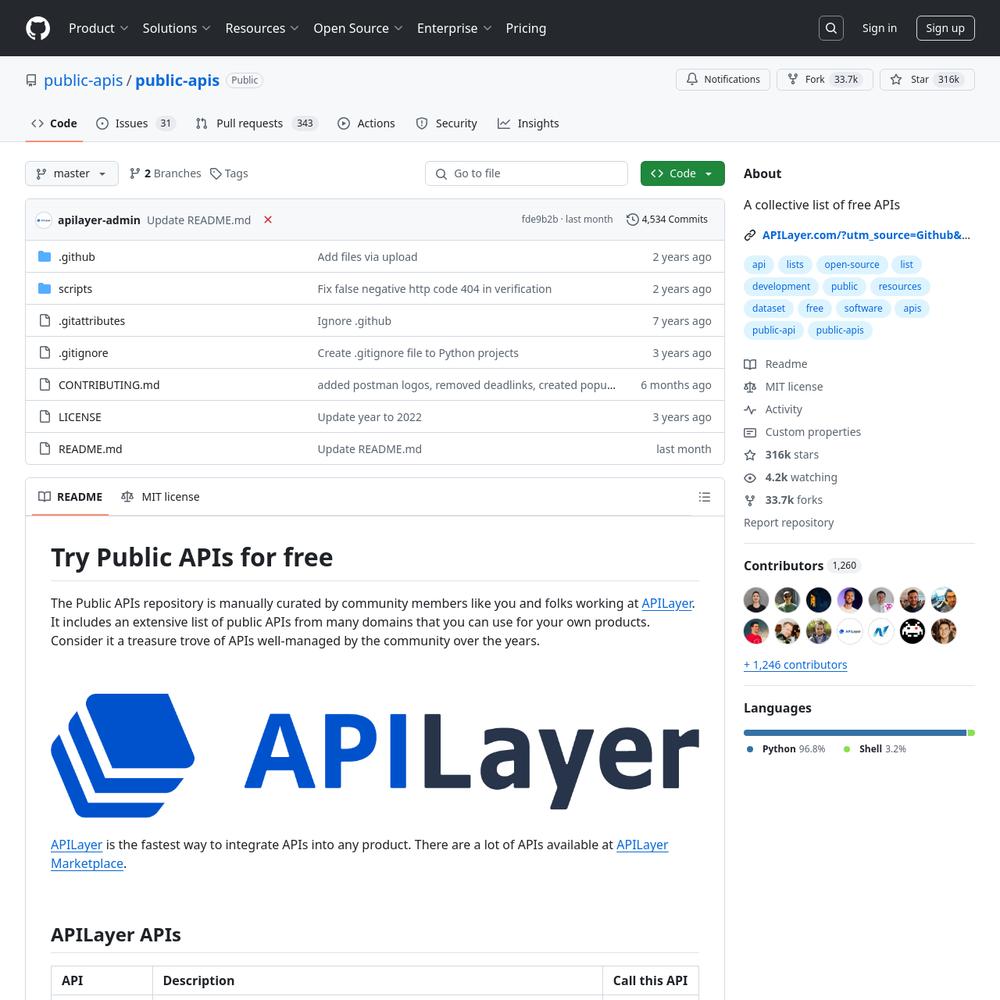Click the .gitattributes file icon
This screenshot has width=1000, height=1000.
click(45, 320)
